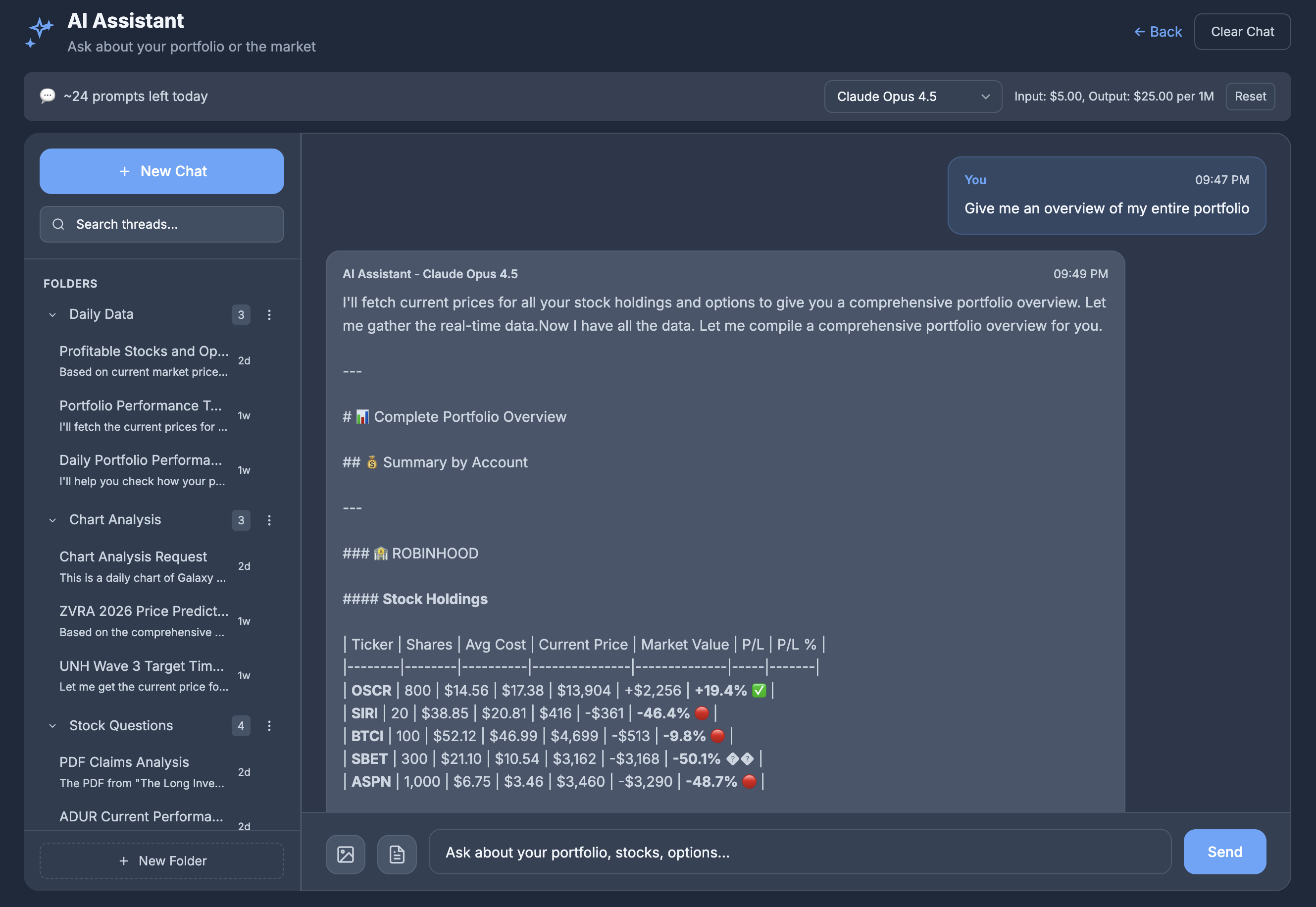The height and width of the screenshot is (907, 1316).
Task: Open the Daily Data folder options menu
Action: pos(269,315)
